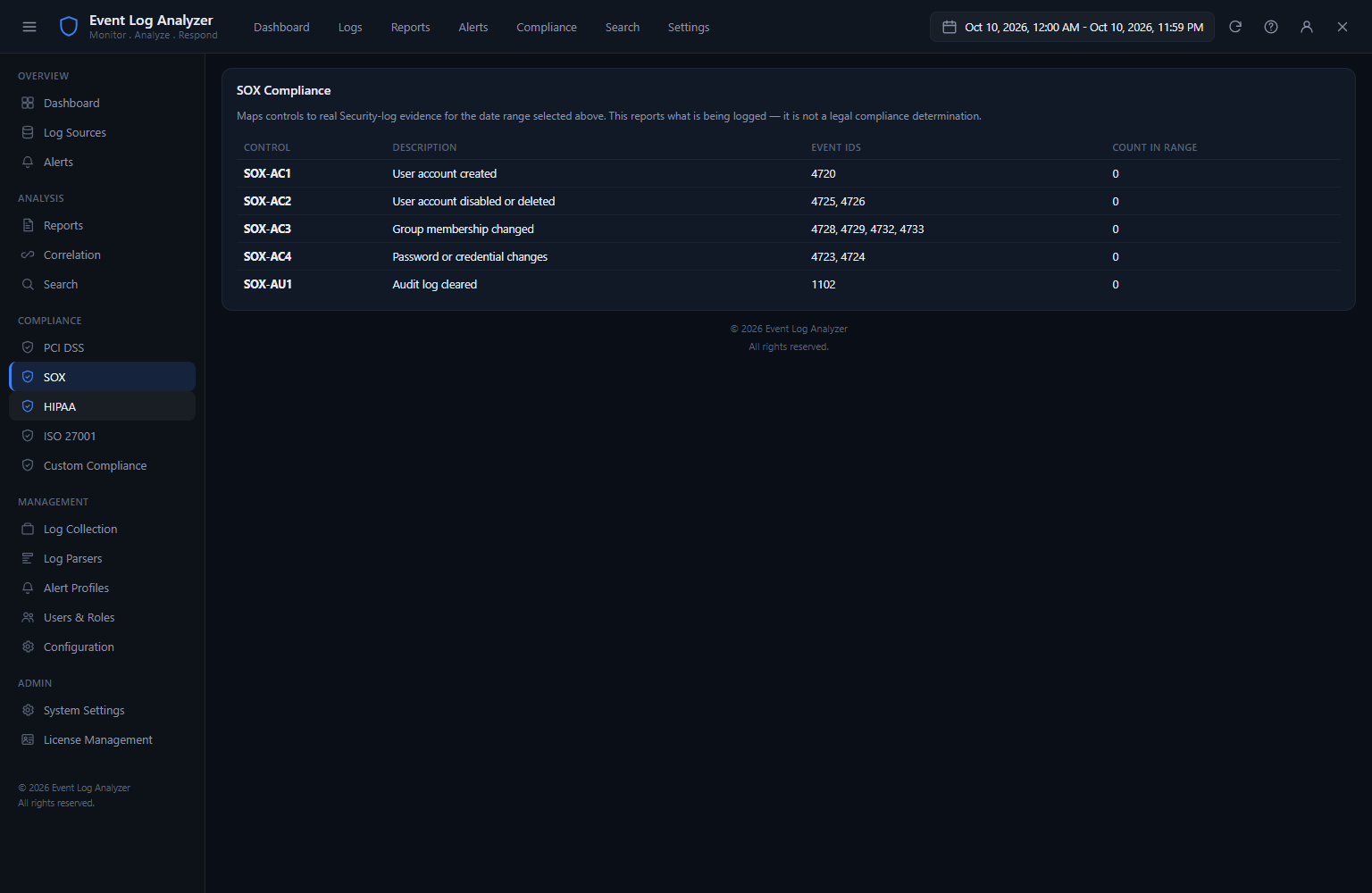
Task: Switch to the Search top tab
Action: point(623,27)
